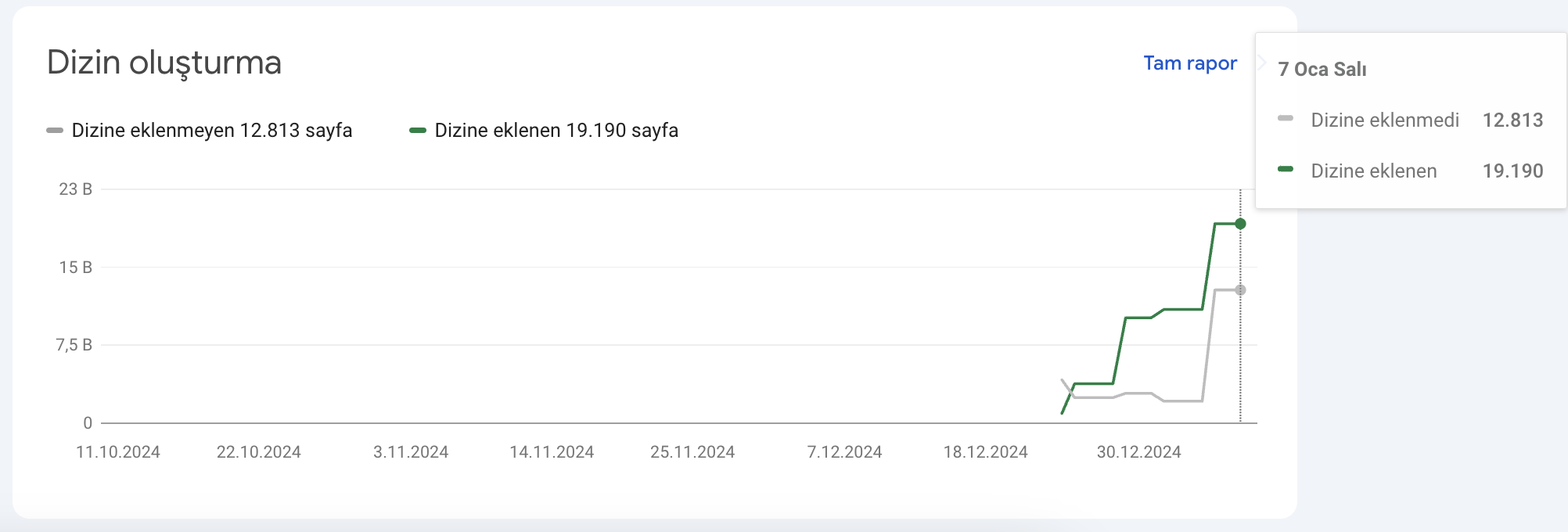Click the 11.10.2024 date axis label
1568x532 pixels.
point(118,452)
